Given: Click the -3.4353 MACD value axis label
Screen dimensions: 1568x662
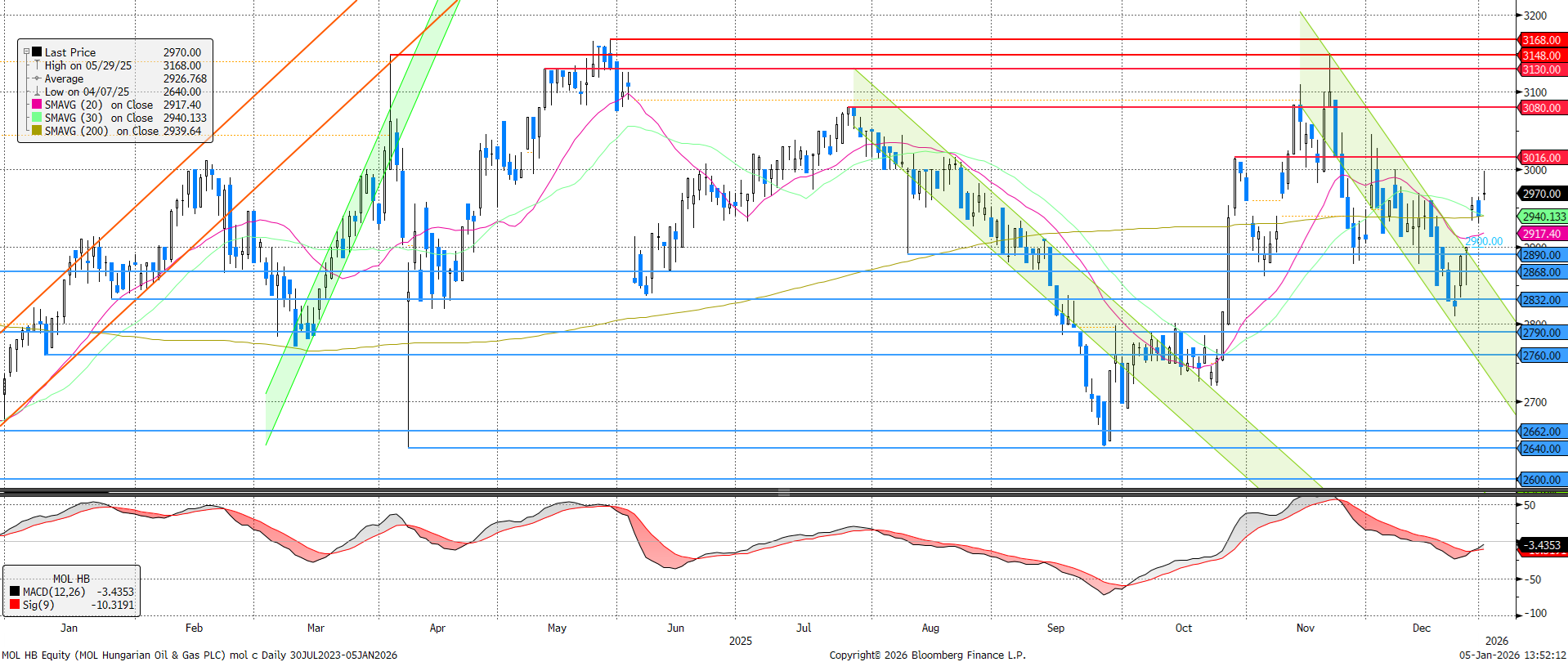Looking at the screenshot, I should (1543, 545).
